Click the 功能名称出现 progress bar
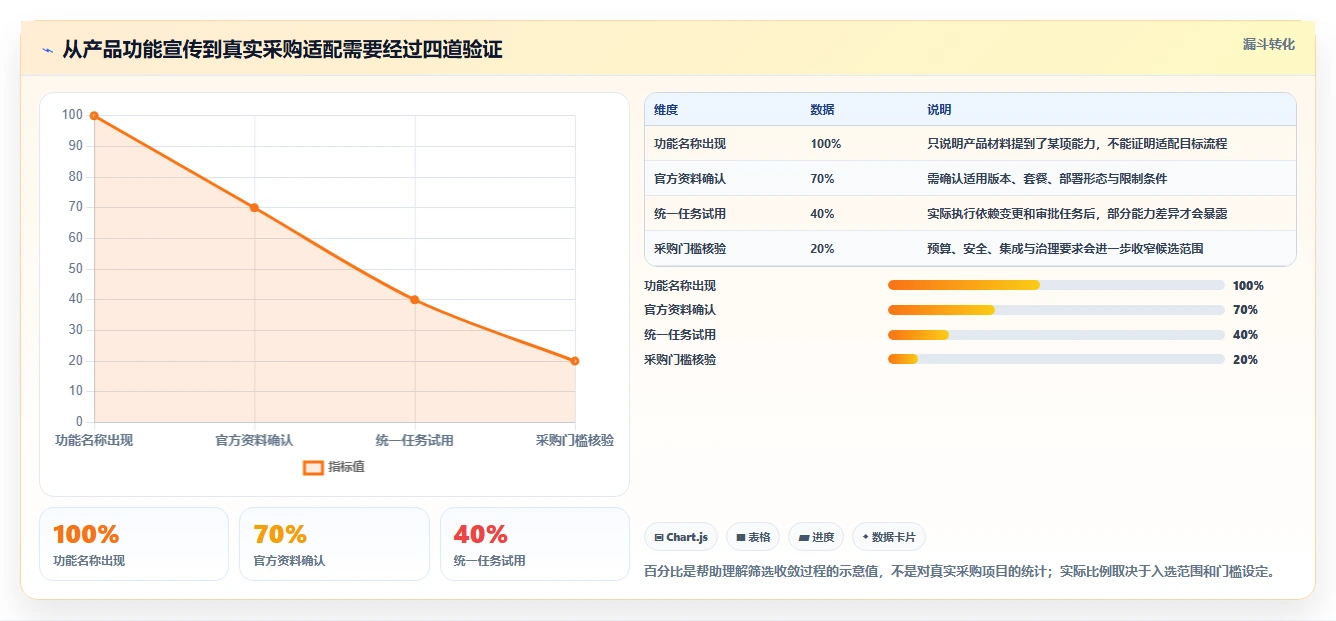Screen dimensions: 1336x621 click(1056, 285)
